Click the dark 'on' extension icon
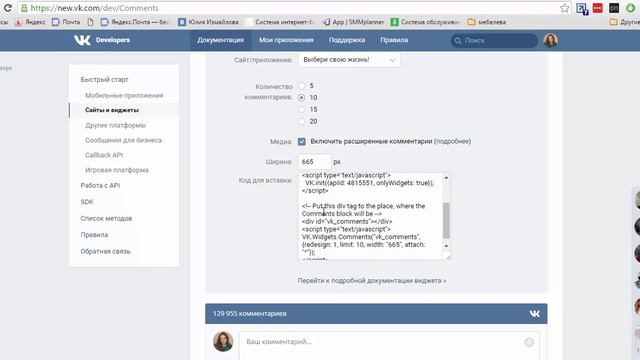 [614, 8]
